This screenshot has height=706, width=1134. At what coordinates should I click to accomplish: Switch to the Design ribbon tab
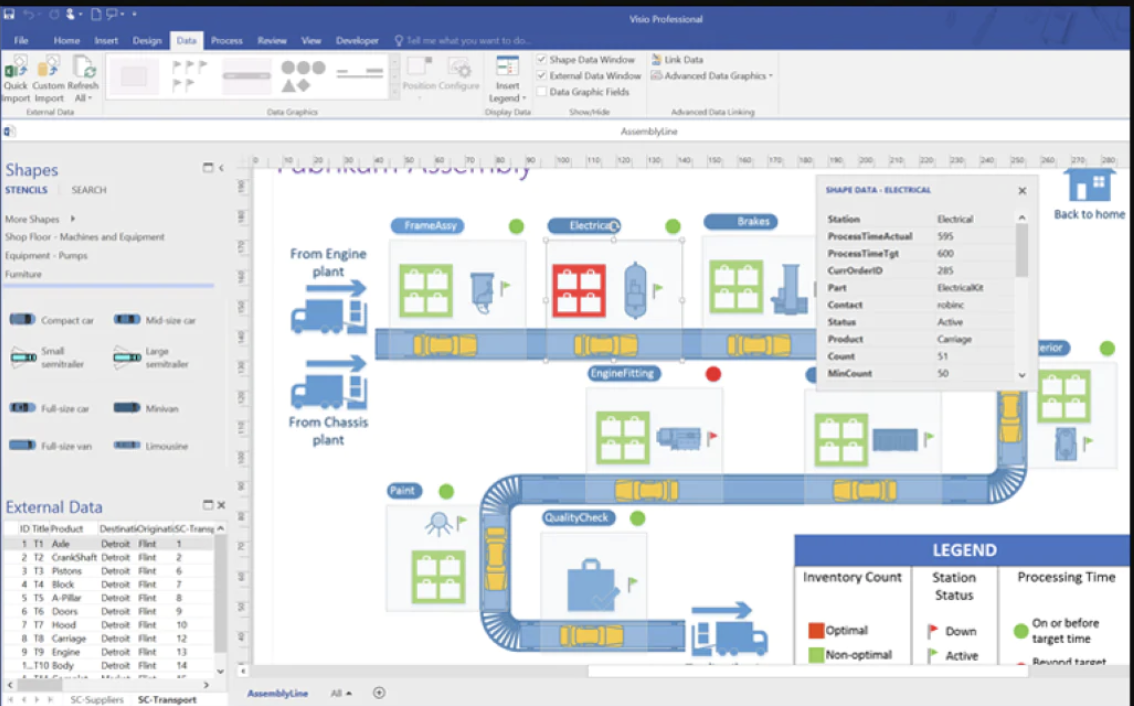tap(147, 41)
